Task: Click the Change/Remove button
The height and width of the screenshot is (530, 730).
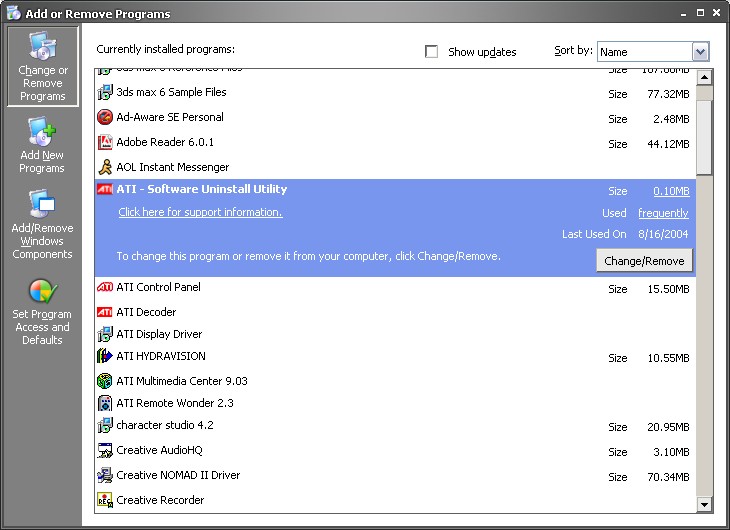Action: point(644,260)
